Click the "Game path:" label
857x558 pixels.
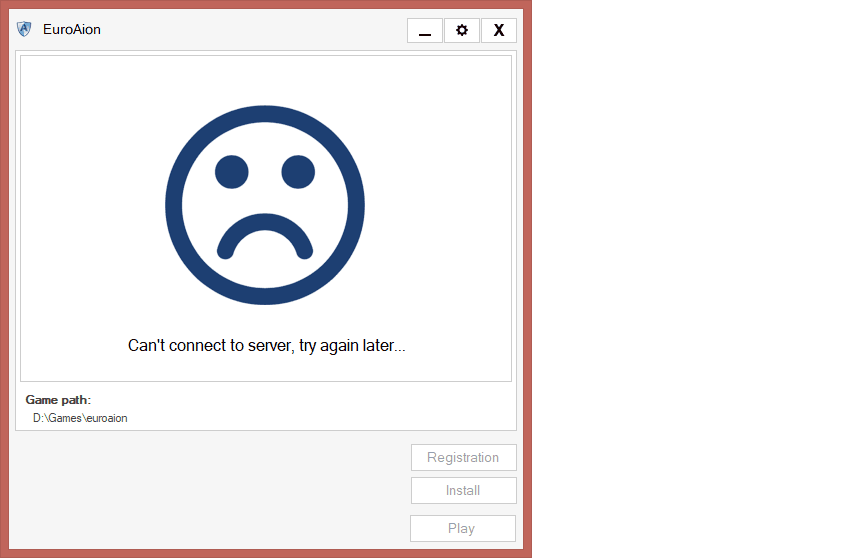58,400
